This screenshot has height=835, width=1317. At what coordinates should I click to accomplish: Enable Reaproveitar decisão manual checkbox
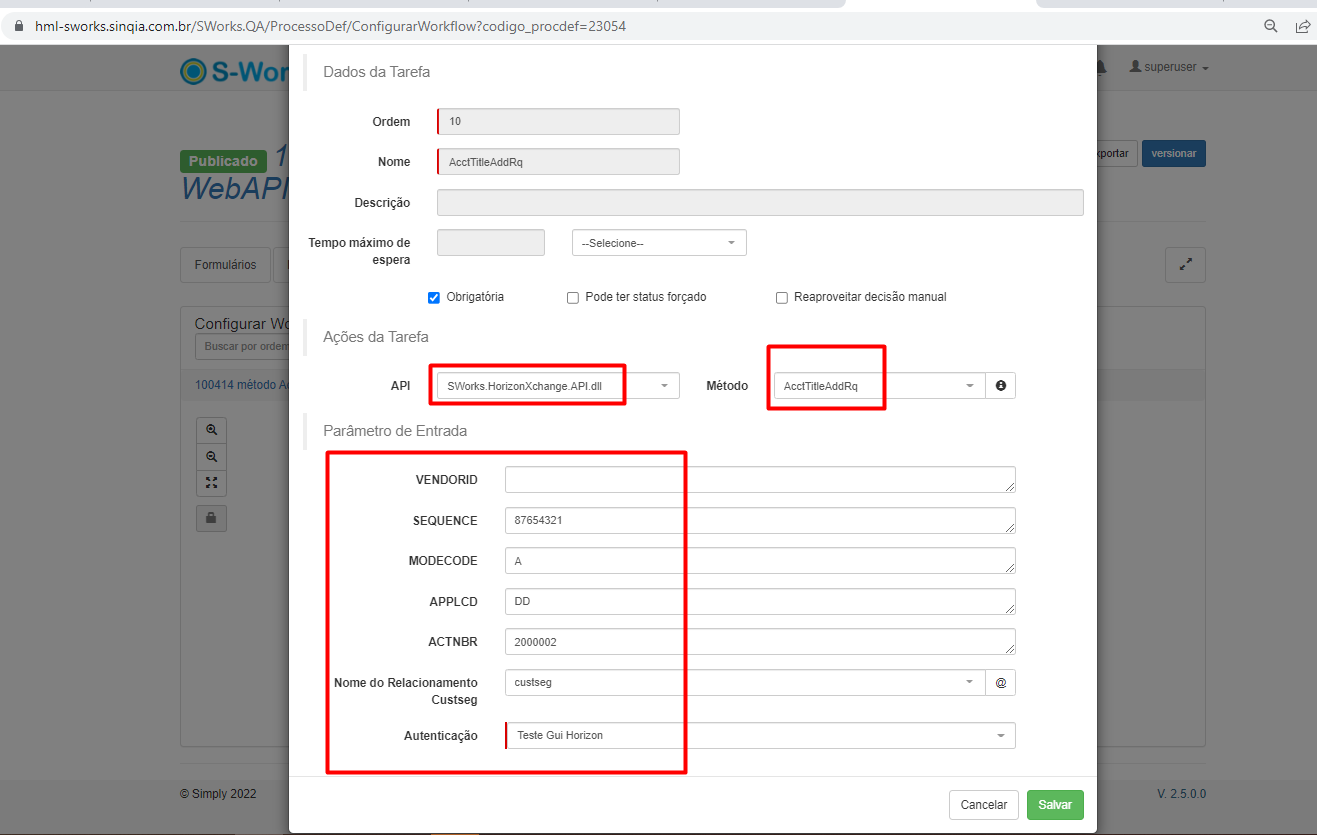[x=782, y=297]
